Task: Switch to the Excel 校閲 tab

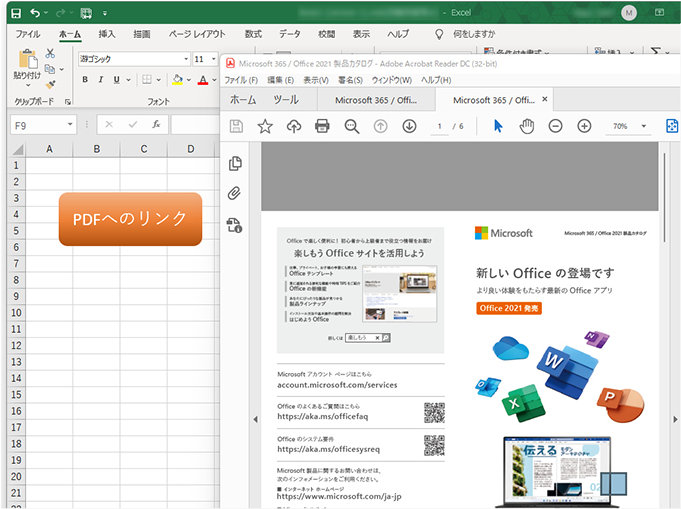Action: 327,34
